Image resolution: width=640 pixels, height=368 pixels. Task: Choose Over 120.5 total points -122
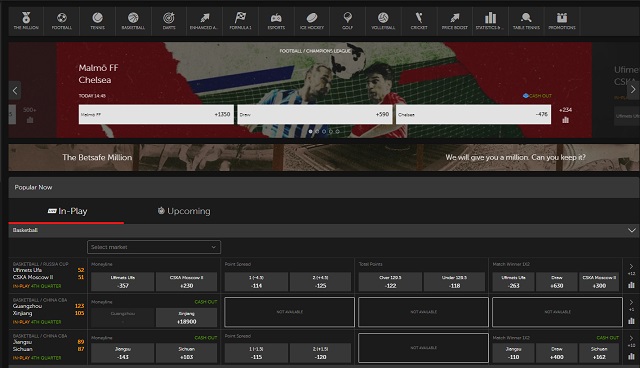tap(390, 282)
